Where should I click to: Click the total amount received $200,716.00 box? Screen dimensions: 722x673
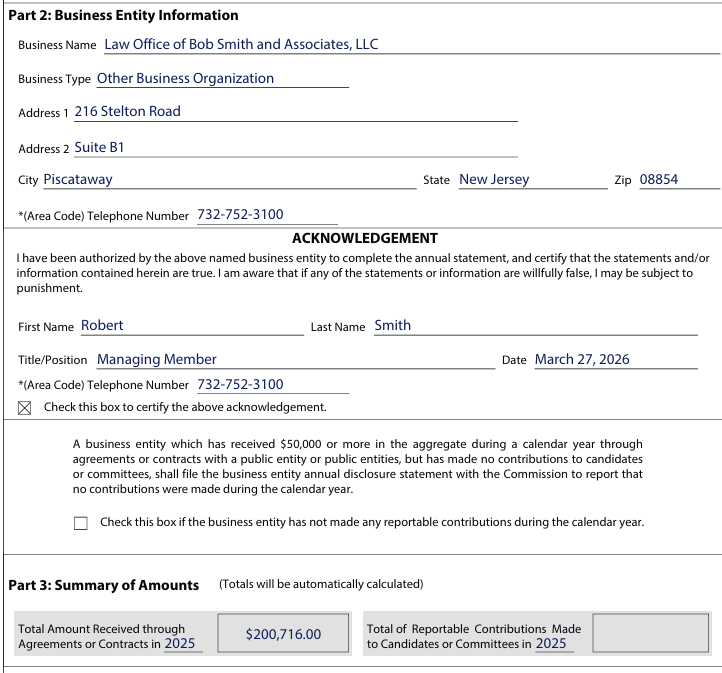click(x=283, y=633)
